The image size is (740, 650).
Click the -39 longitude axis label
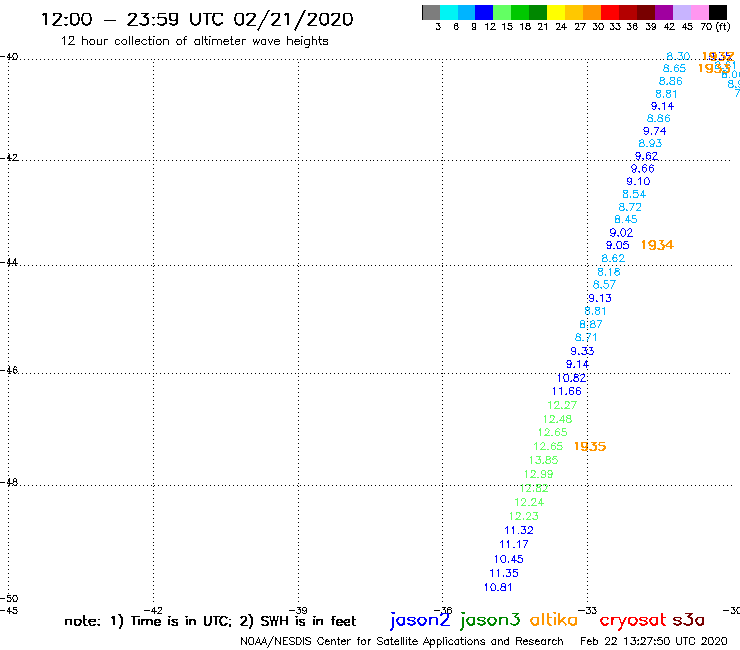coord(298,611)
